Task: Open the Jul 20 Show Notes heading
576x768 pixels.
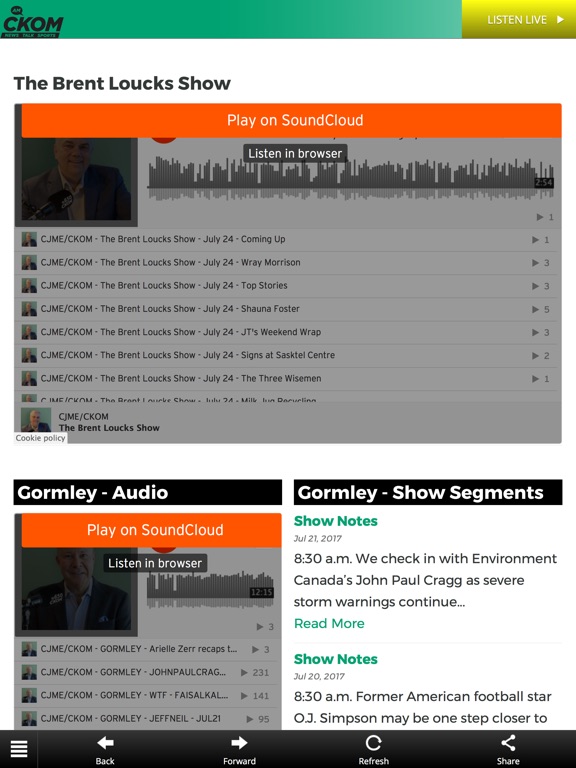Action: 336,659
